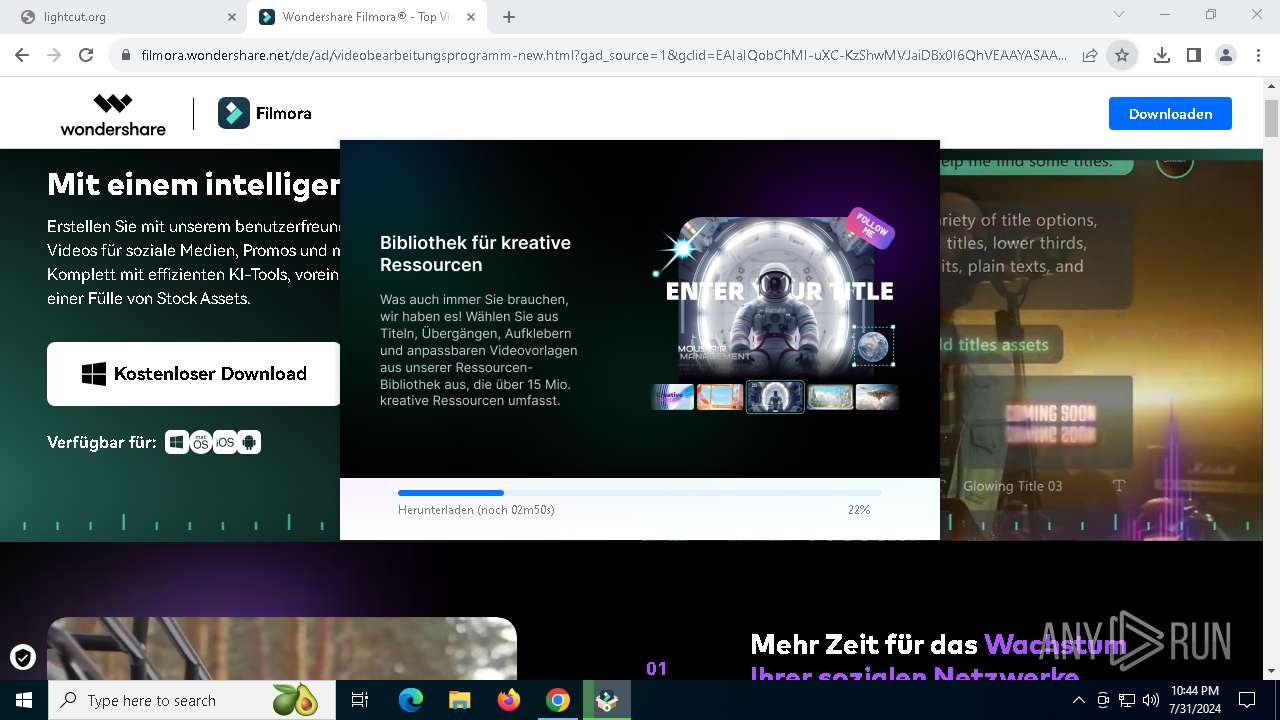Toggle the browser side panel
The width and height of the screenshot is (1280, 720).
(1194, 56)
